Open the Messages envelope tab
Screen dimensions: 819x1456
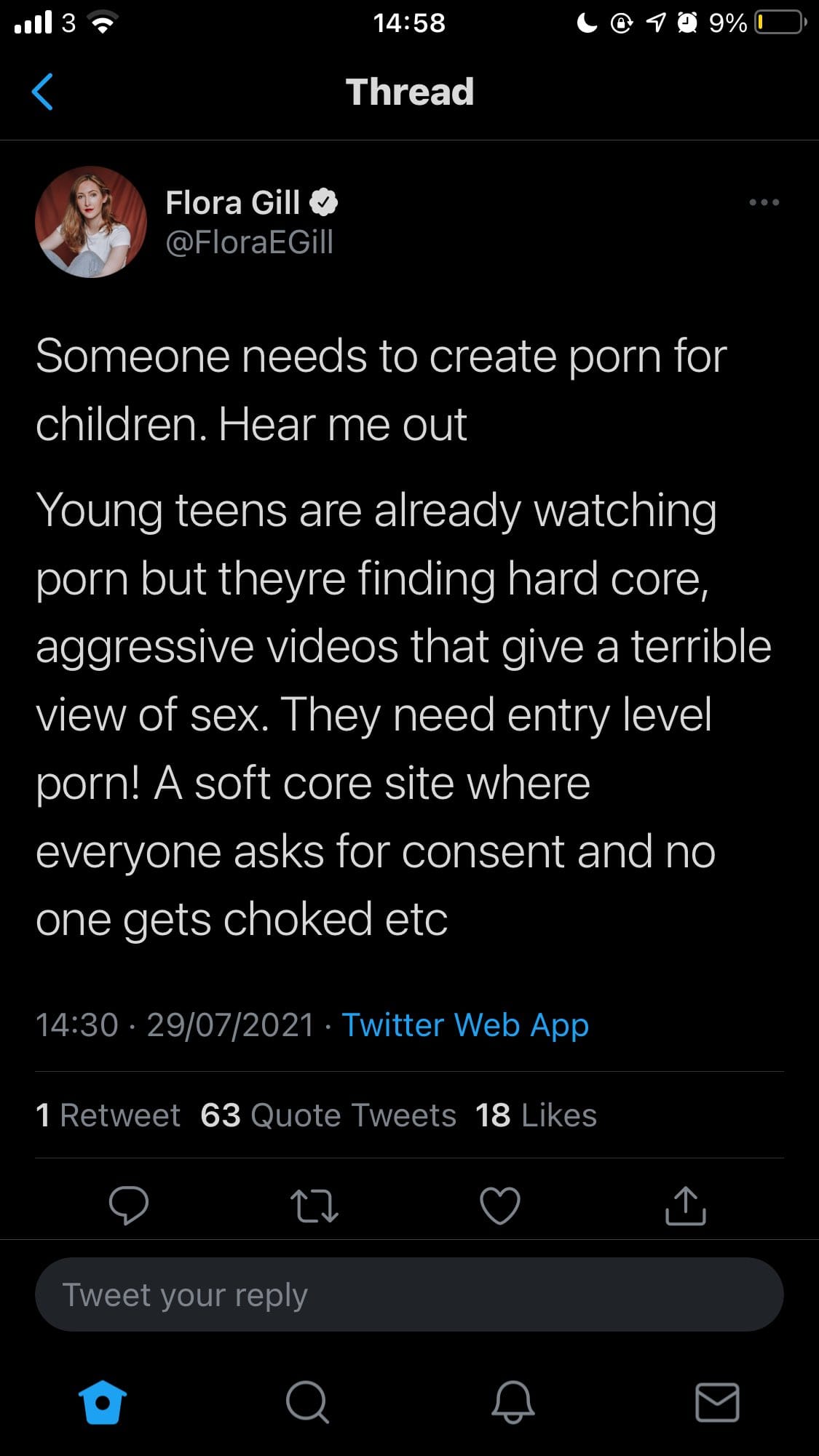click(x=717, y=1402)
